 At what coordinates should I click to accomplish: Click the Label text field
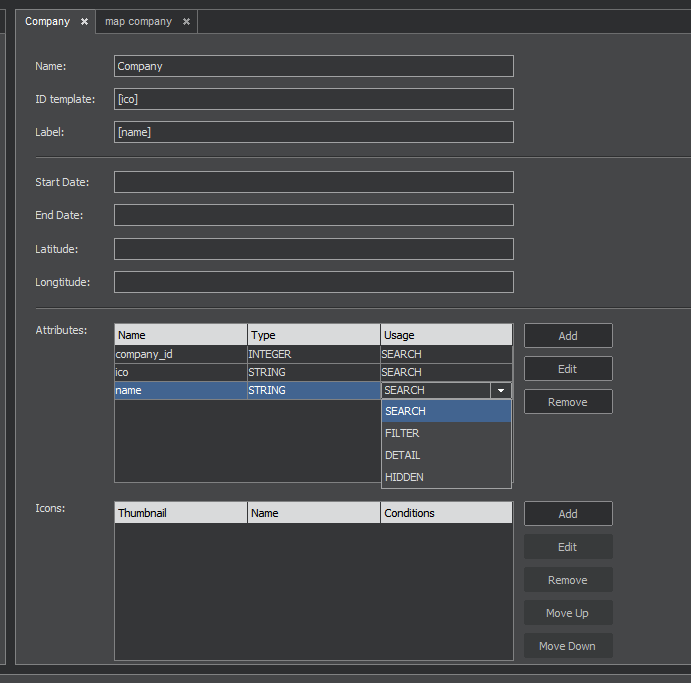[313, 132]
